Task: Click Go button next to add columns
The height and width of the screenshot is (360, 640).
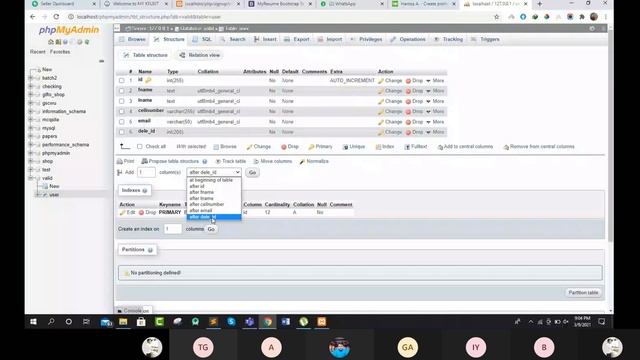Action: tap(252, 173)
